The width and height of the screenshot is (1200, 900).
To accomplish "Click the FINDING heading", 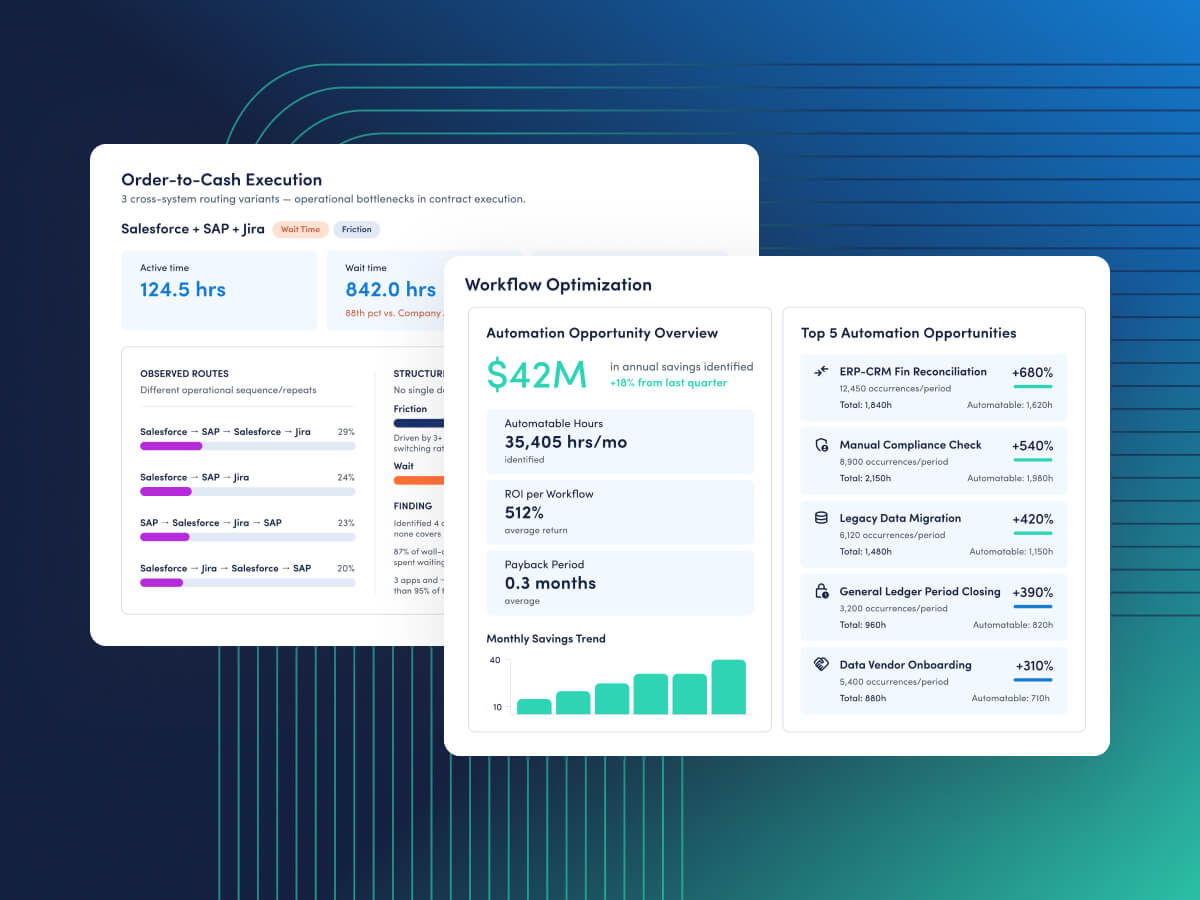I will pyautogui.click(x=413, y=506).
